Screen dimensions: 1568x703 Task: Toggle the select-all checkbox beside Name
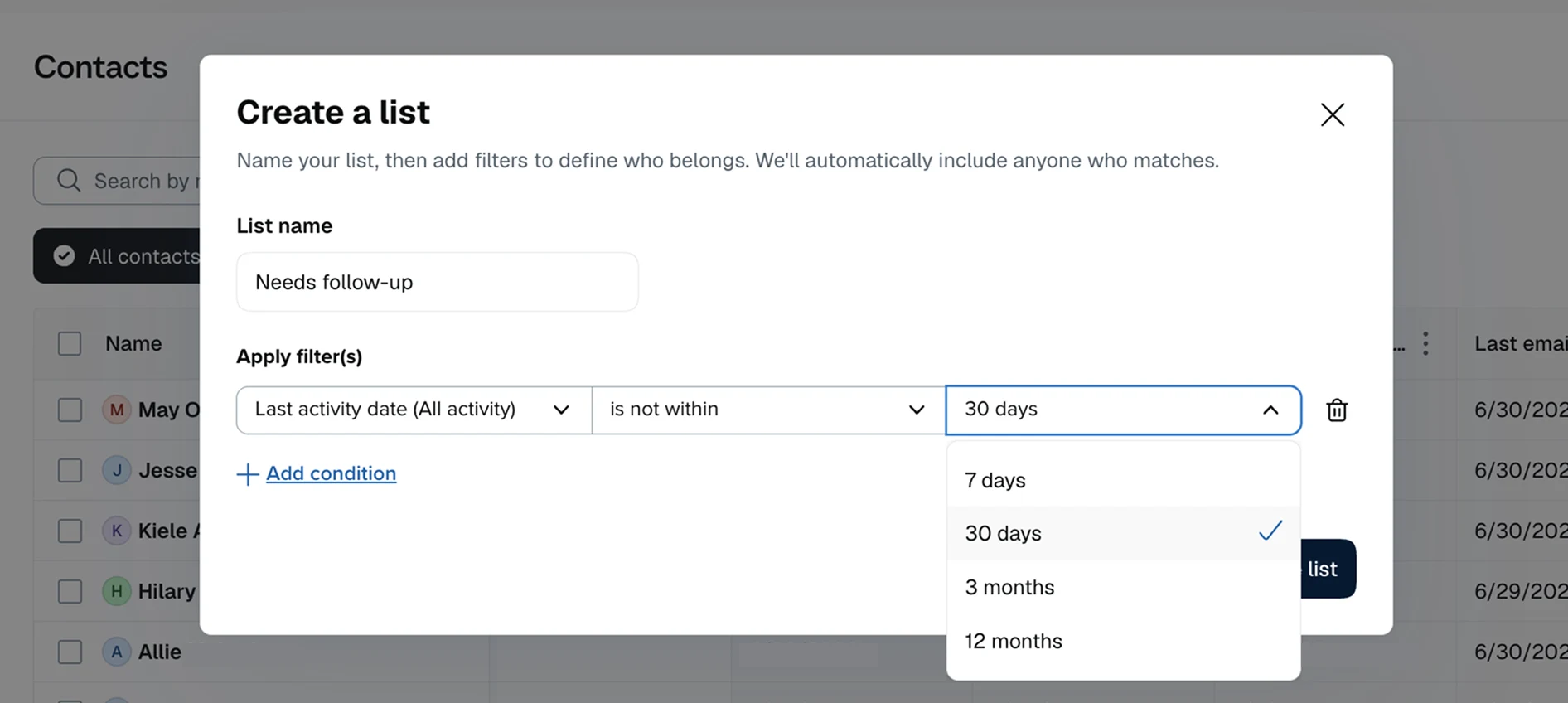[70, 343]
